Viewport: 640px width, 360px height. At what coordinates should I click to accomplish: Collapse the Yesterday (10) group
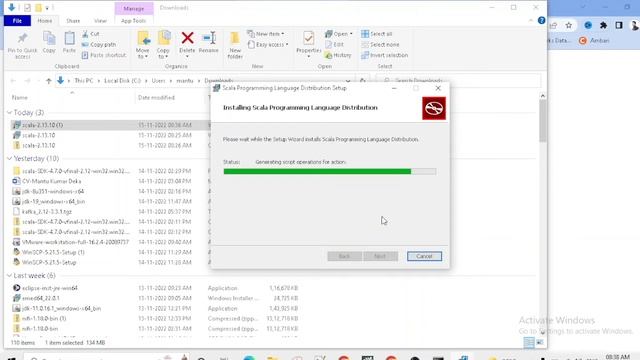click(x=9, y=158)
